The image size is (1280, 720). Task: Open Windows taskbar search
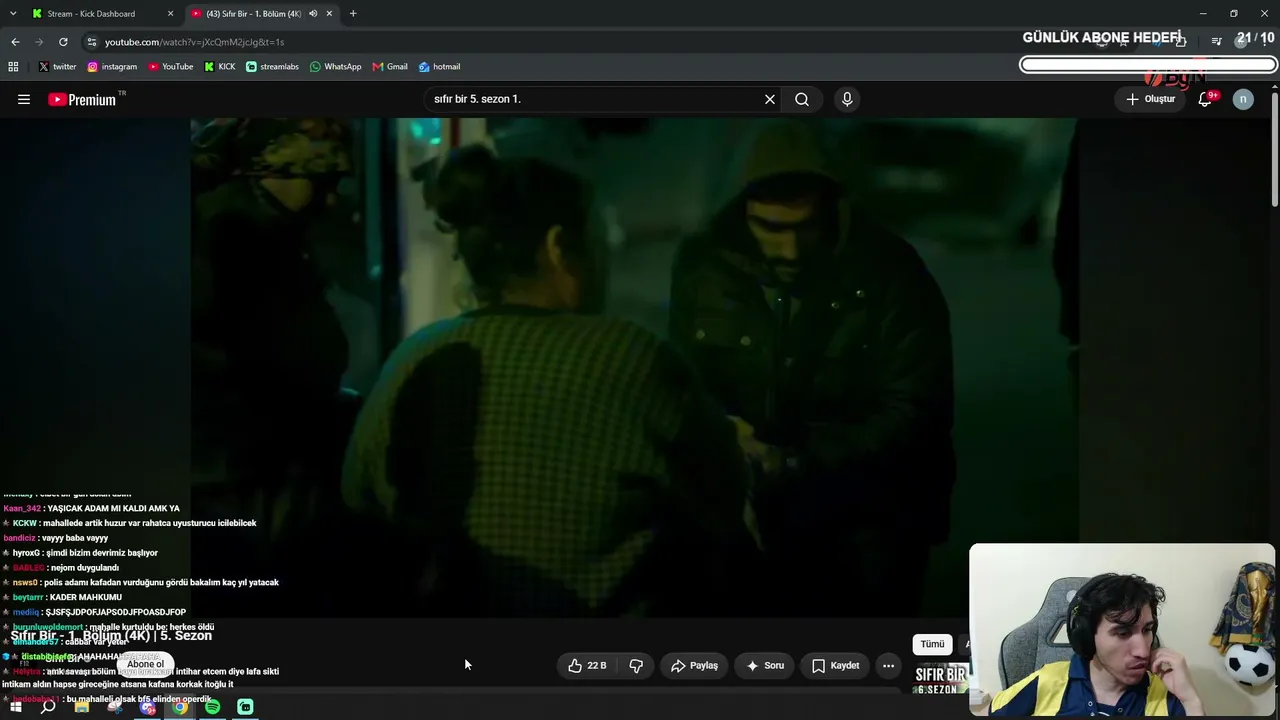pos(48,707)
